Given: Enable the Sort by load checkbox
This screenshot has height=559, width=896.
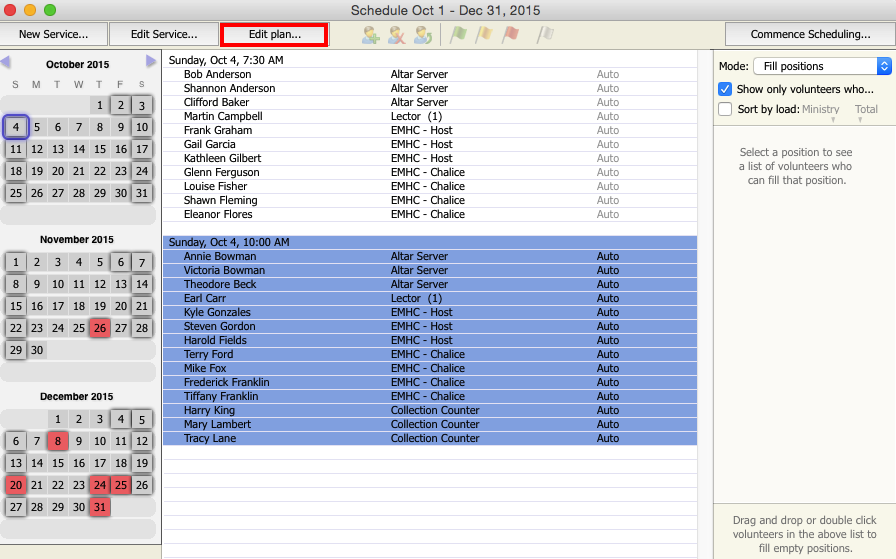Looking at the screenshot, I should pos(725,109).
